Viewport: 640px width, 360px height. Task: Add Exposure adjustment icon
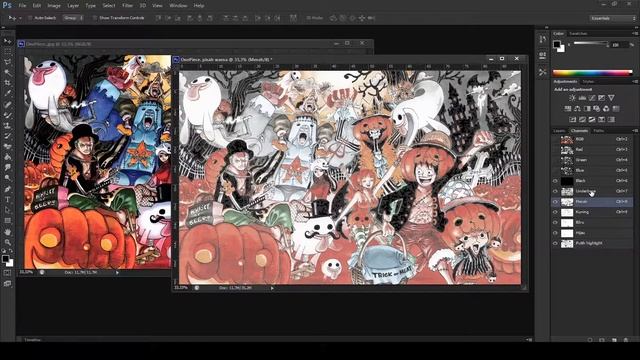pyautogui.click(x=601, y=98)
